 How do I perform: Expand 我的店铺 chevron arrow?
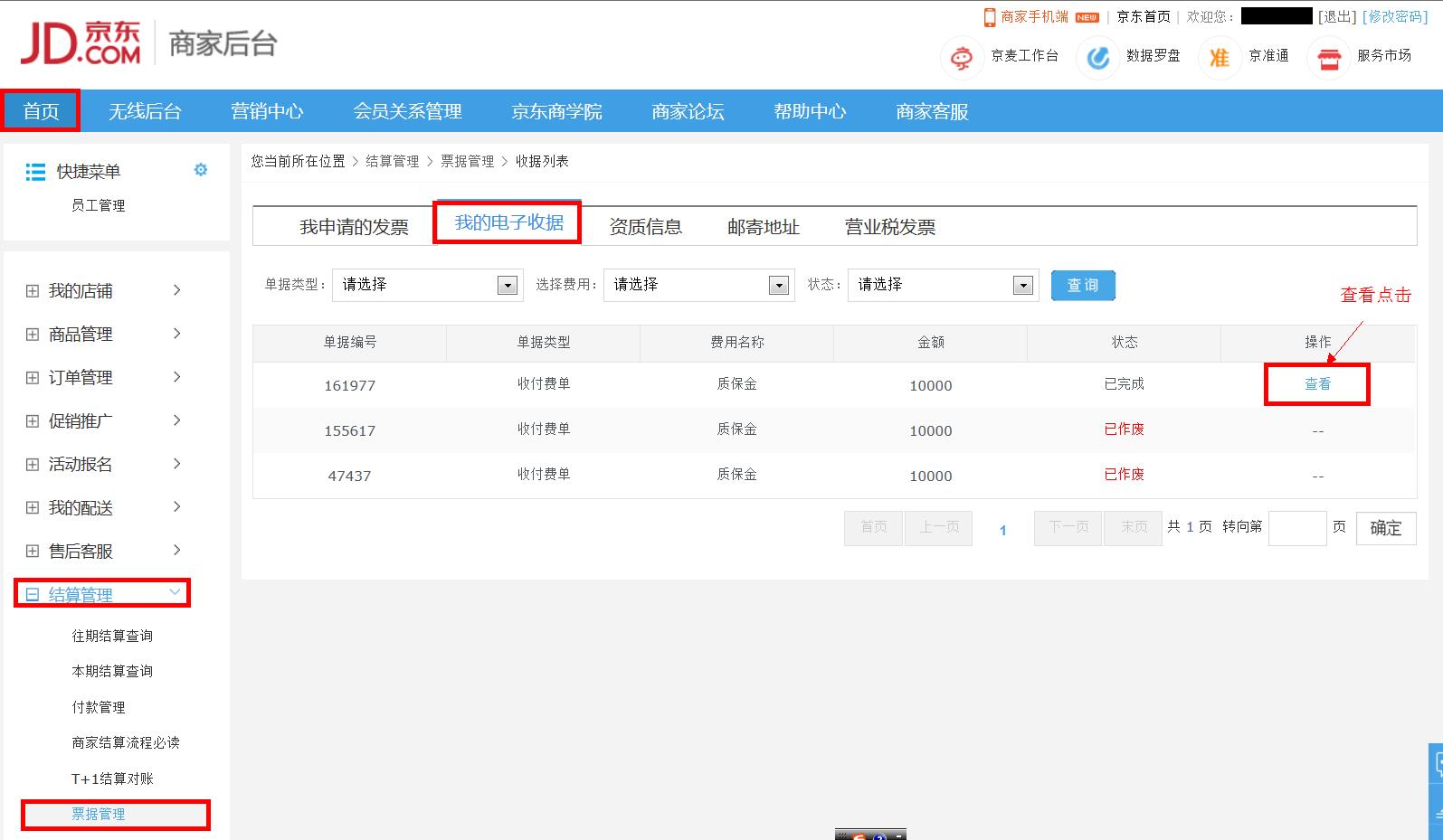[x=177, y=290]
